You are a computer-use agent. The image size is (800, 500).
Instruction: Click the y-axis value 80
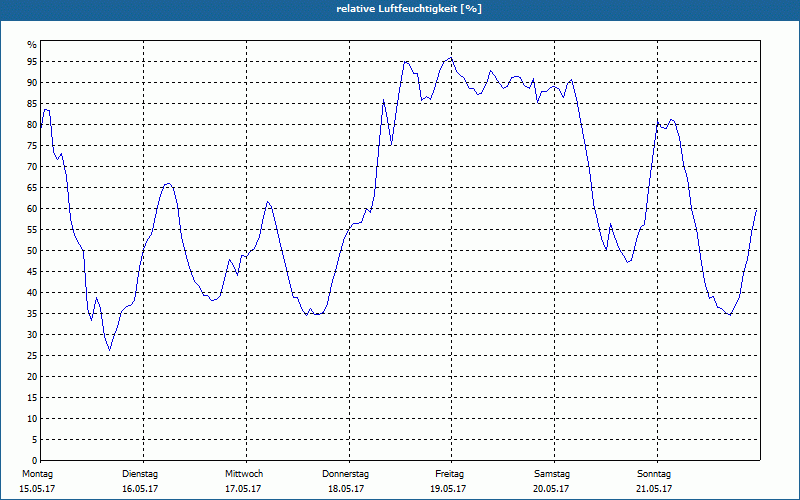point(32,124)
